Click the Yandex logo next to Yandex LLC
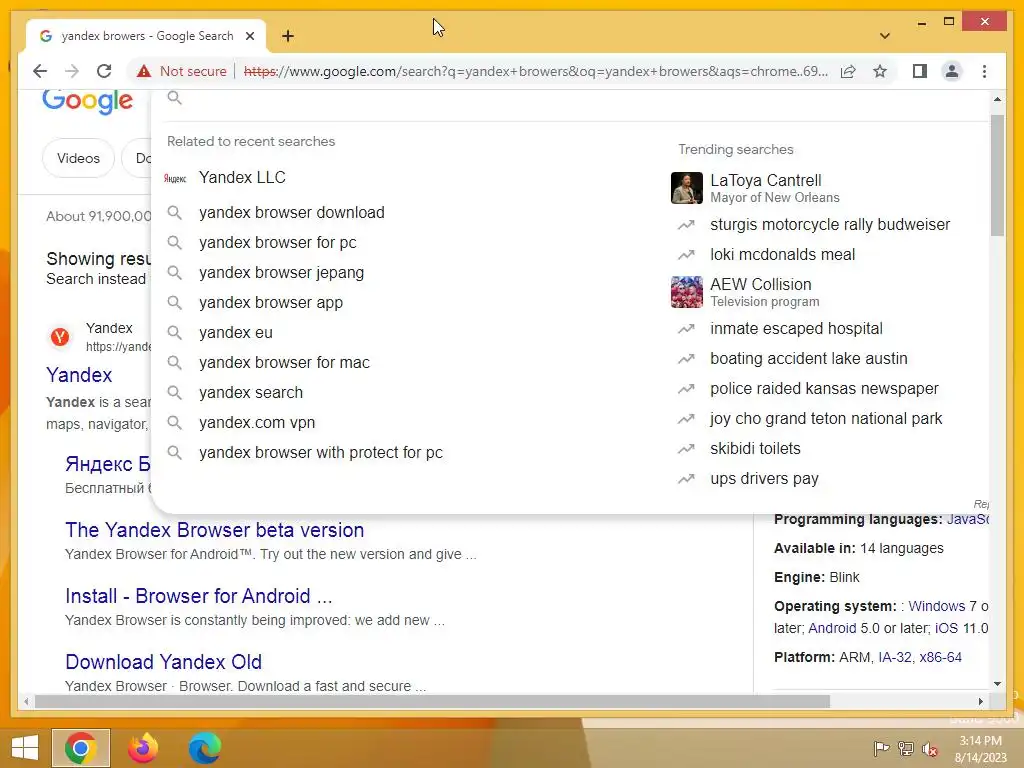This screenshot has width=1024, height=768. pyautogui.click(x=174, y=178)
